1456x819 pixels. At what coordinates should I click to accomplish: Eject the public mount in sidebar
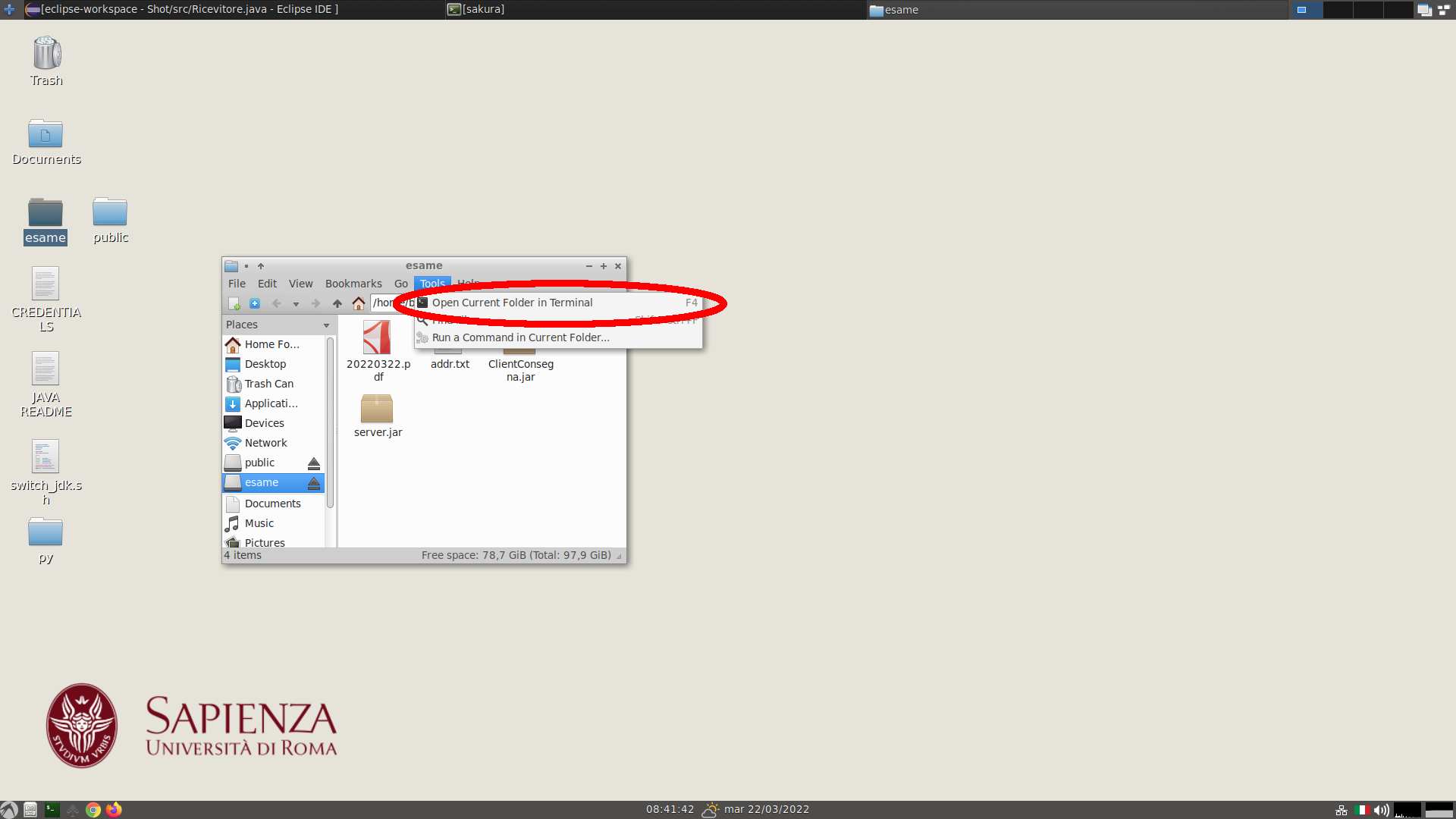[x=313, y=463]
